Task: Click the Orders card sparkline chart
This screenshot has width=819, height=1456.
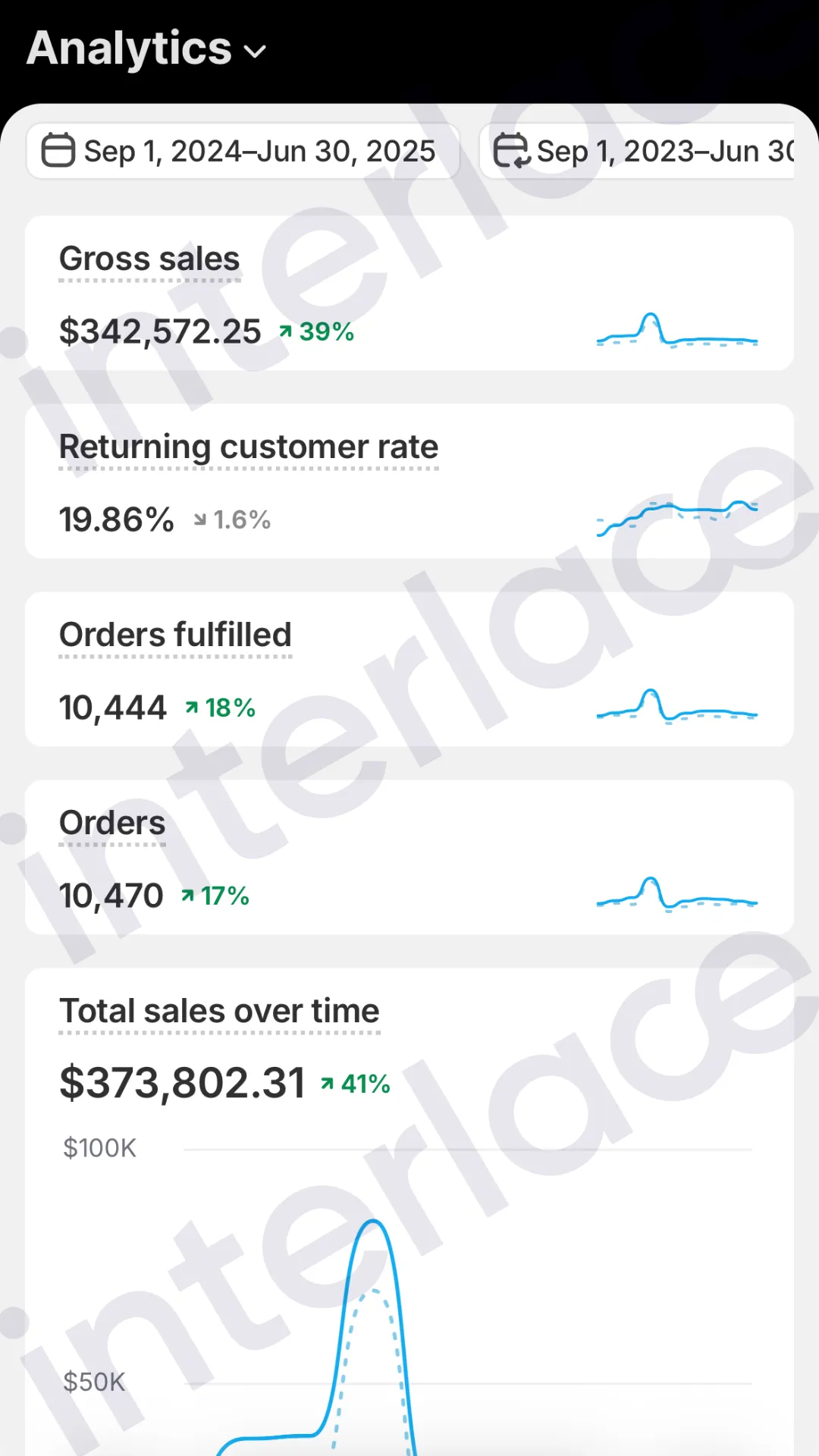Action: coord(676,895)
